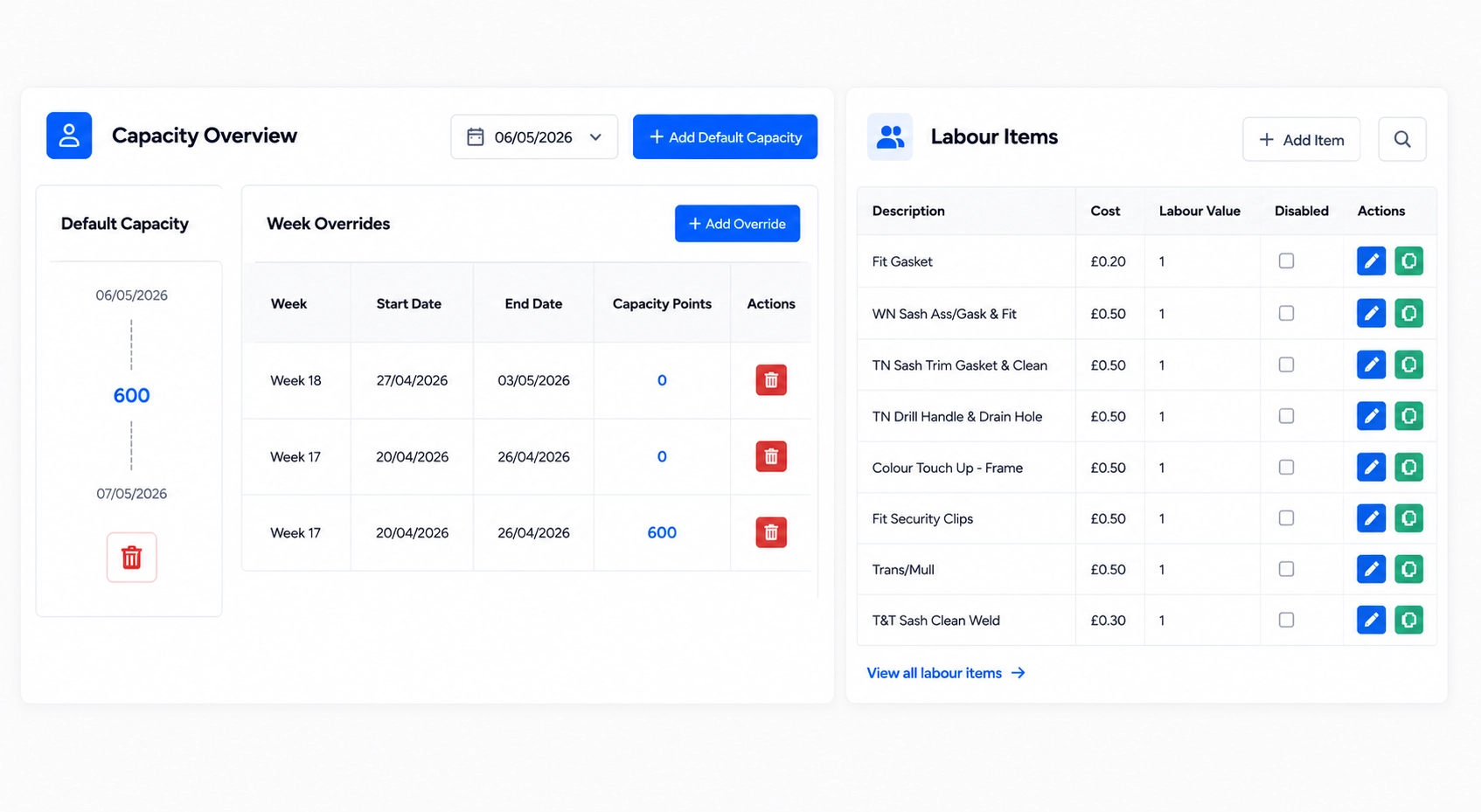The width and height of the screenshot is (1481, 812).
Task: Delete the Week 18 override
Action: [x=771, y=380]
